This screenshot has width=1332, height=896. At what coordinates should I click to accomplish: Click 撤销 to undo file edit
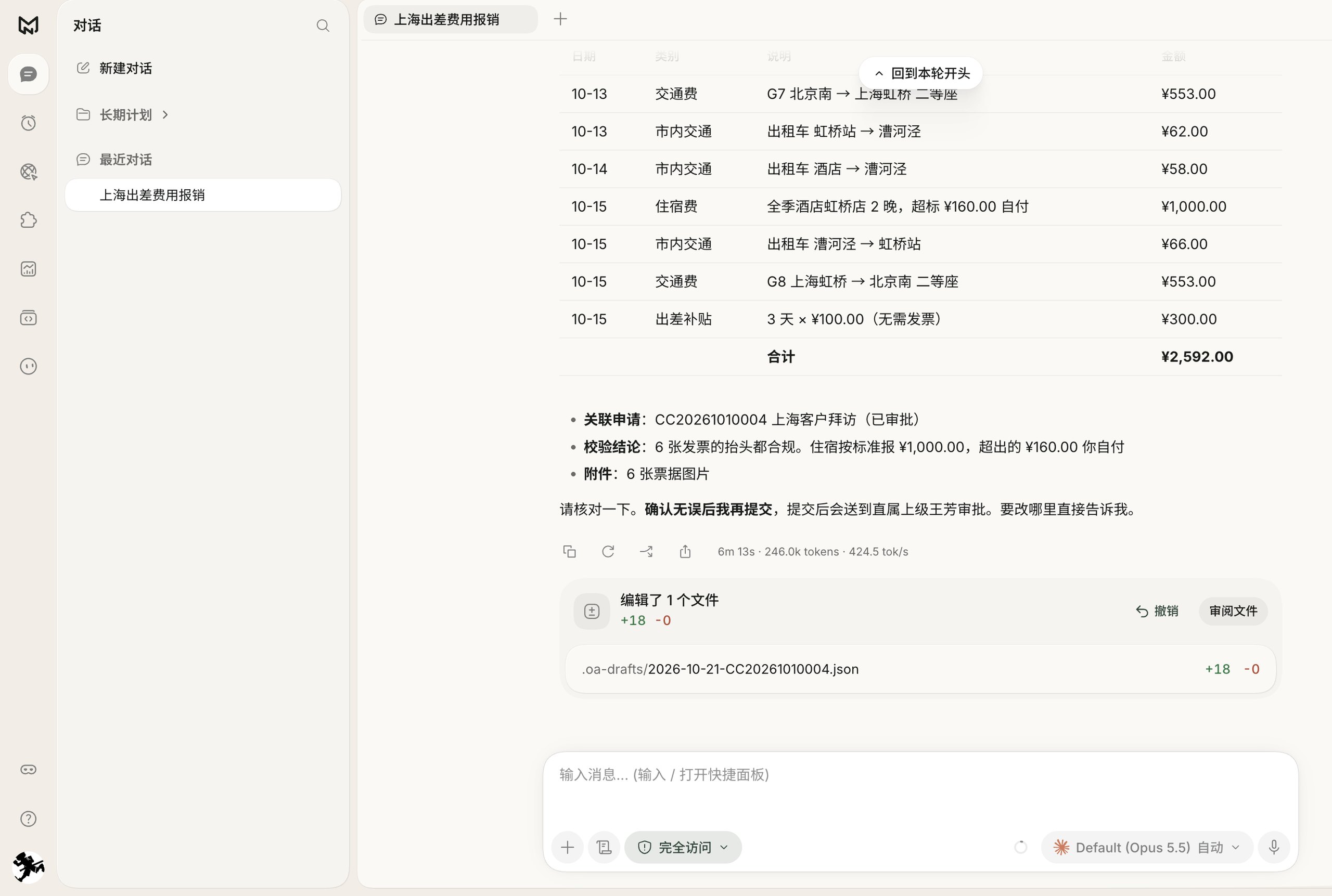1157,611
